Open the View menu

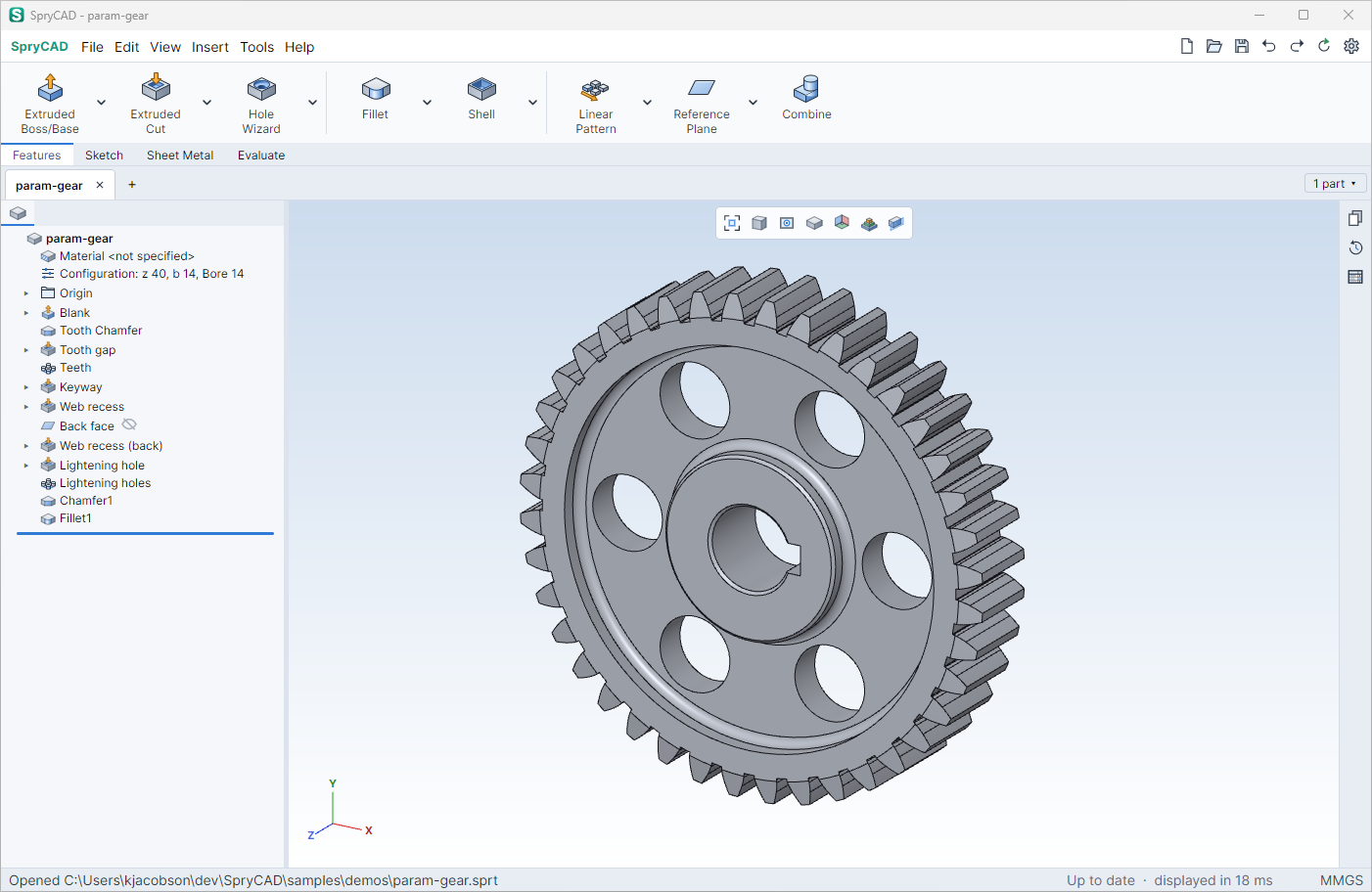tap(165, 47)
